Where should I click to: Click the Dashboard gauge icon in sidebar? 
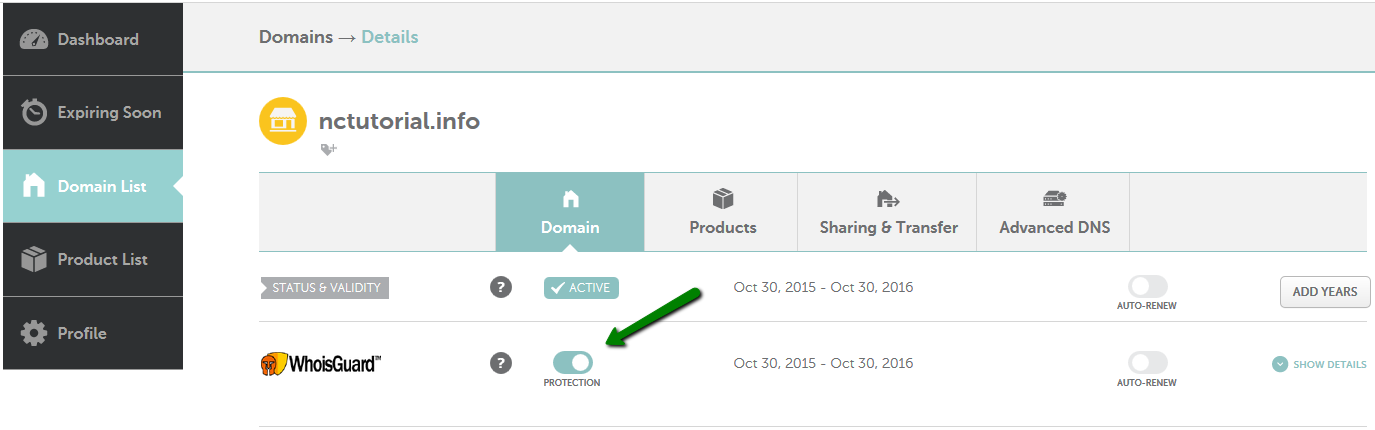34,40
